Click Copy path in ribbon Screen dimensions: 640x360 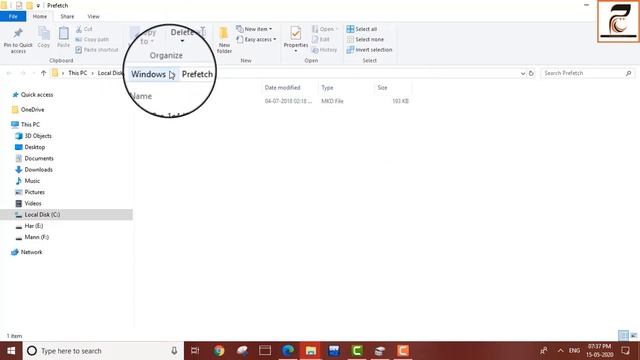point(92,39)
